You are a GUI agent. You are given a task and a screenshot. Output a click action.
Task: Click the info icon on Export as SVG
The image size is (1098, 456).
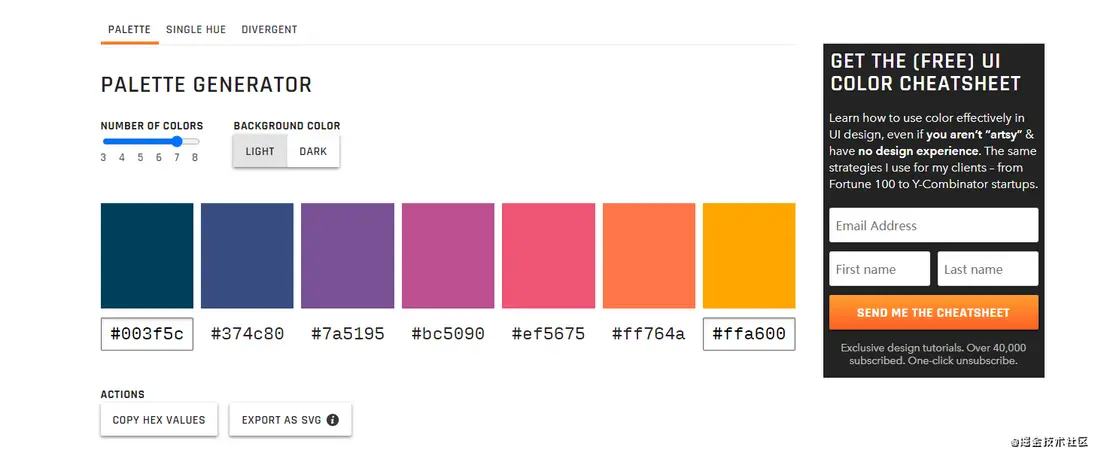[x=333, y=420]
